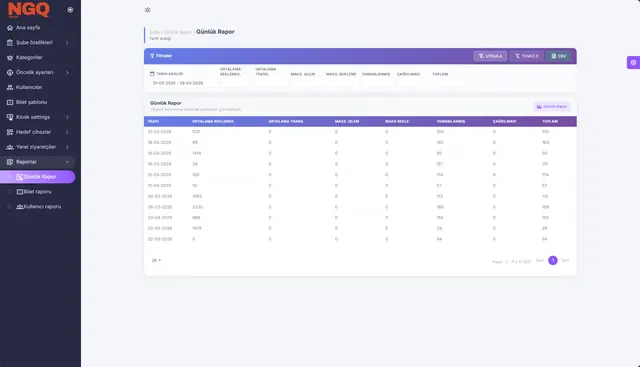Image resolution: width=640 pixels, height=367 pixels.
Task: Click the Yerel ziyaretçiler icon
Action: pos(10,147)
